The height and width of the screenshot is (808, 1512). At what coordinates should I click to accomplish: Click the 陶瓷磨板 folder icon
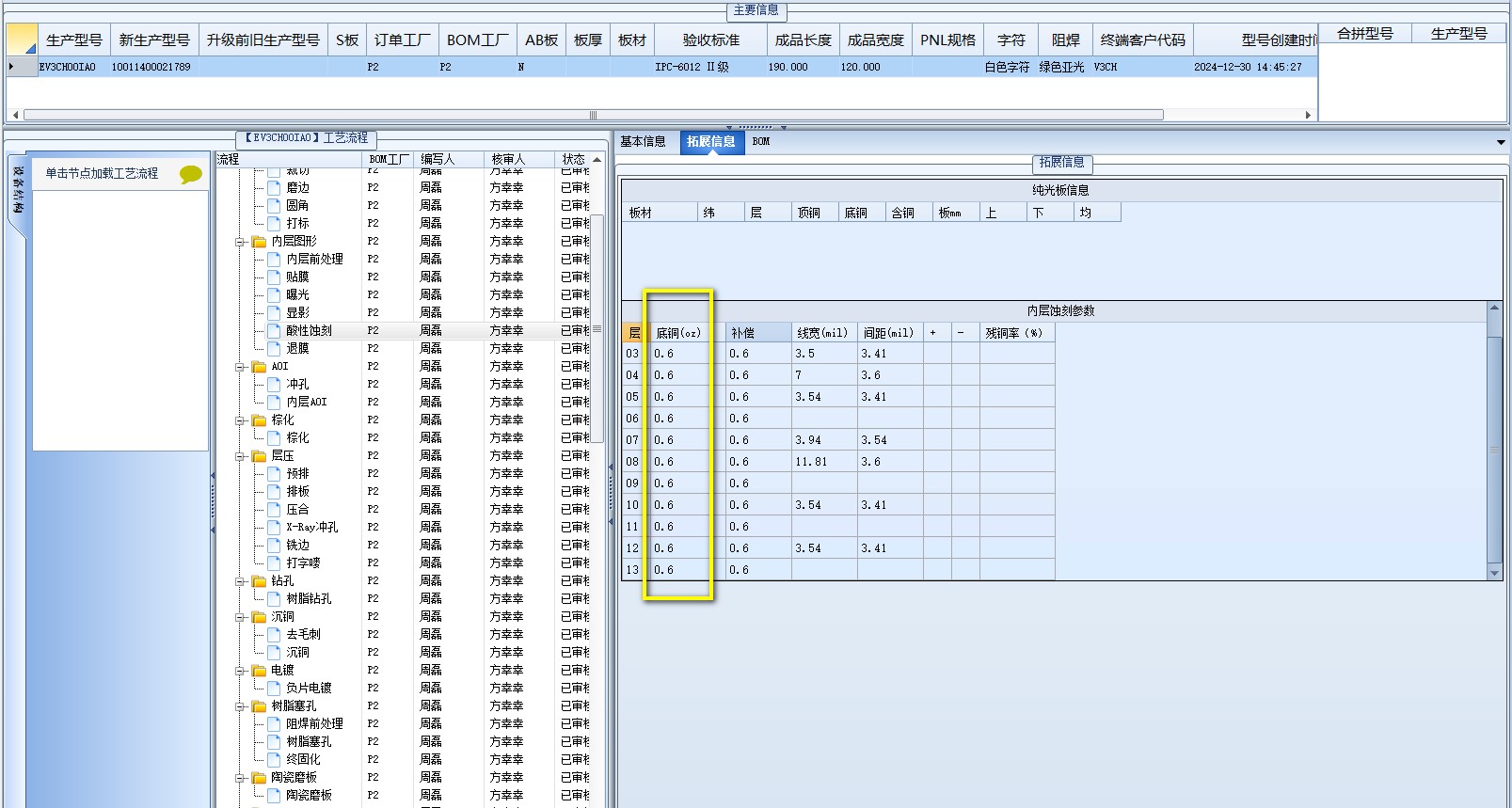pyautogui.click(x=259, y=778)
